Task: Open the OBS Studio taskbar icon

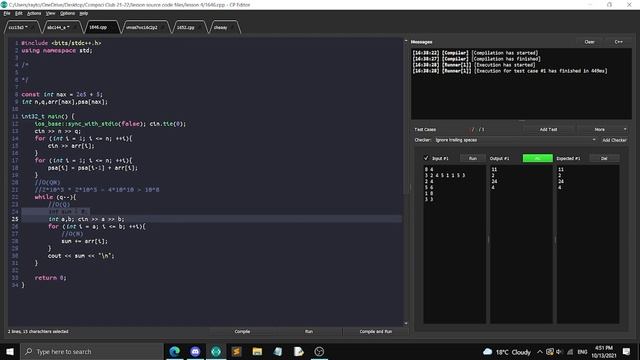Action: pyautogui.click(x=319, y=351)
